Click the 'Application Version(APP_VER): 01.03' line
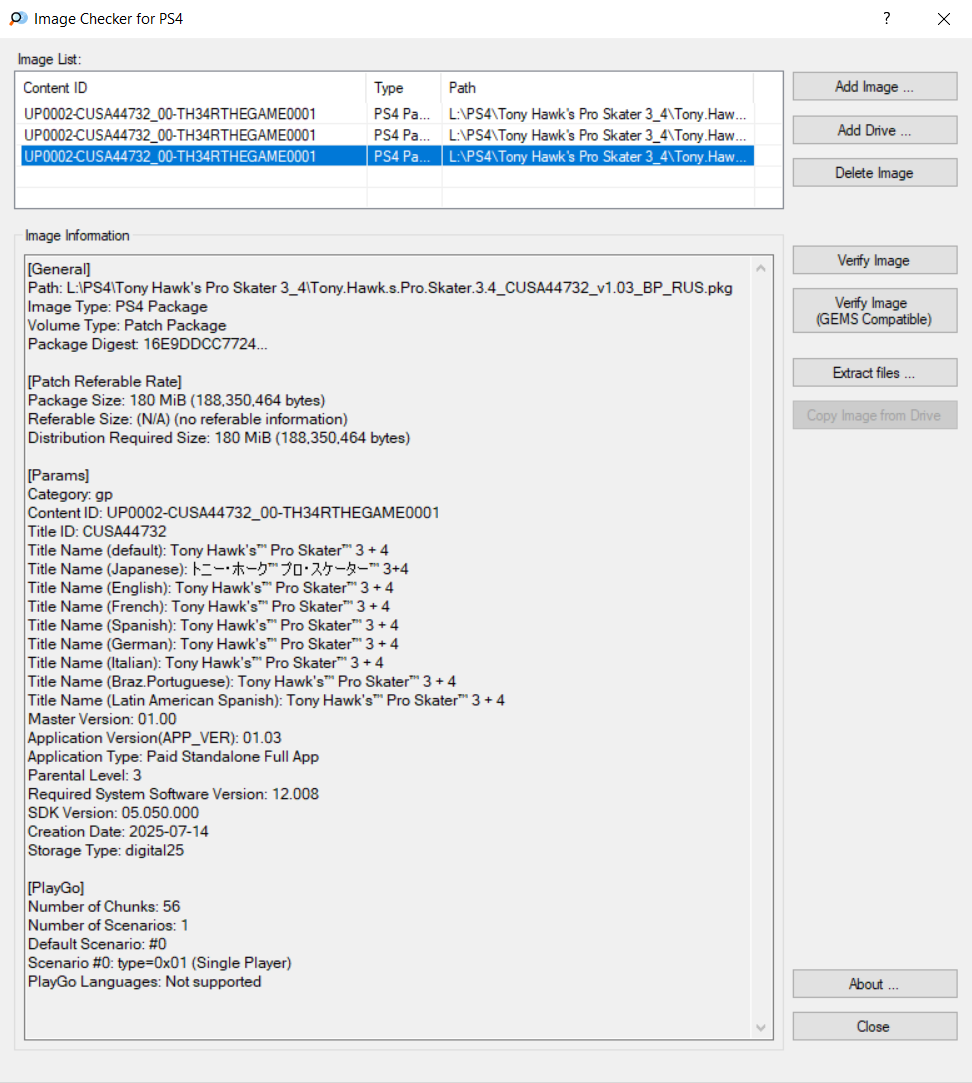The image size is (972, 1083). pyautogui.click(x=154, y=738)
